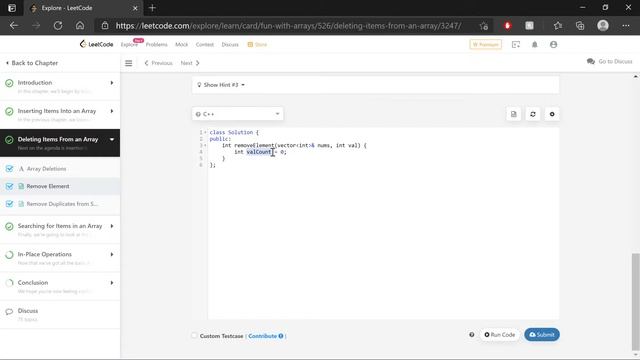The height and width of the screenshot is (360, 640).
Task: Click Back to Chapter link
Action: (x=31, y=63)
